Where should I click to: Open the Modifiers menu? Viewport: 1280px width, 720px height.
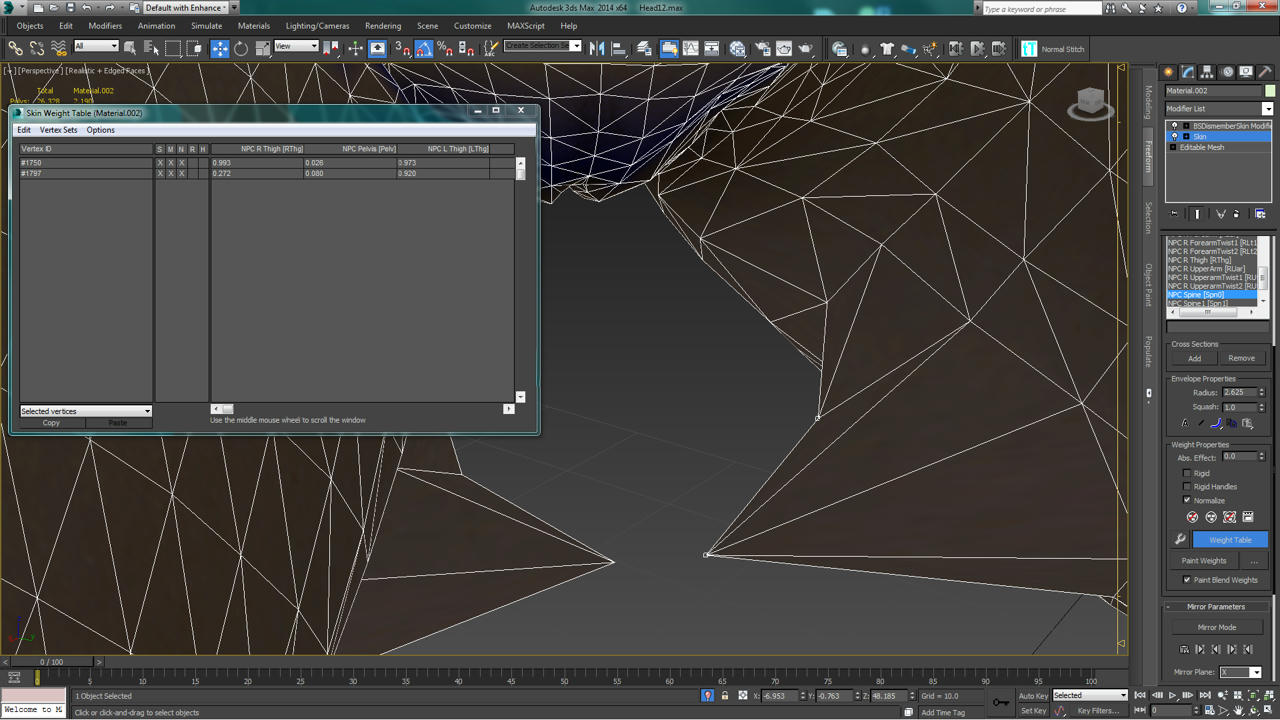(105, 26)
